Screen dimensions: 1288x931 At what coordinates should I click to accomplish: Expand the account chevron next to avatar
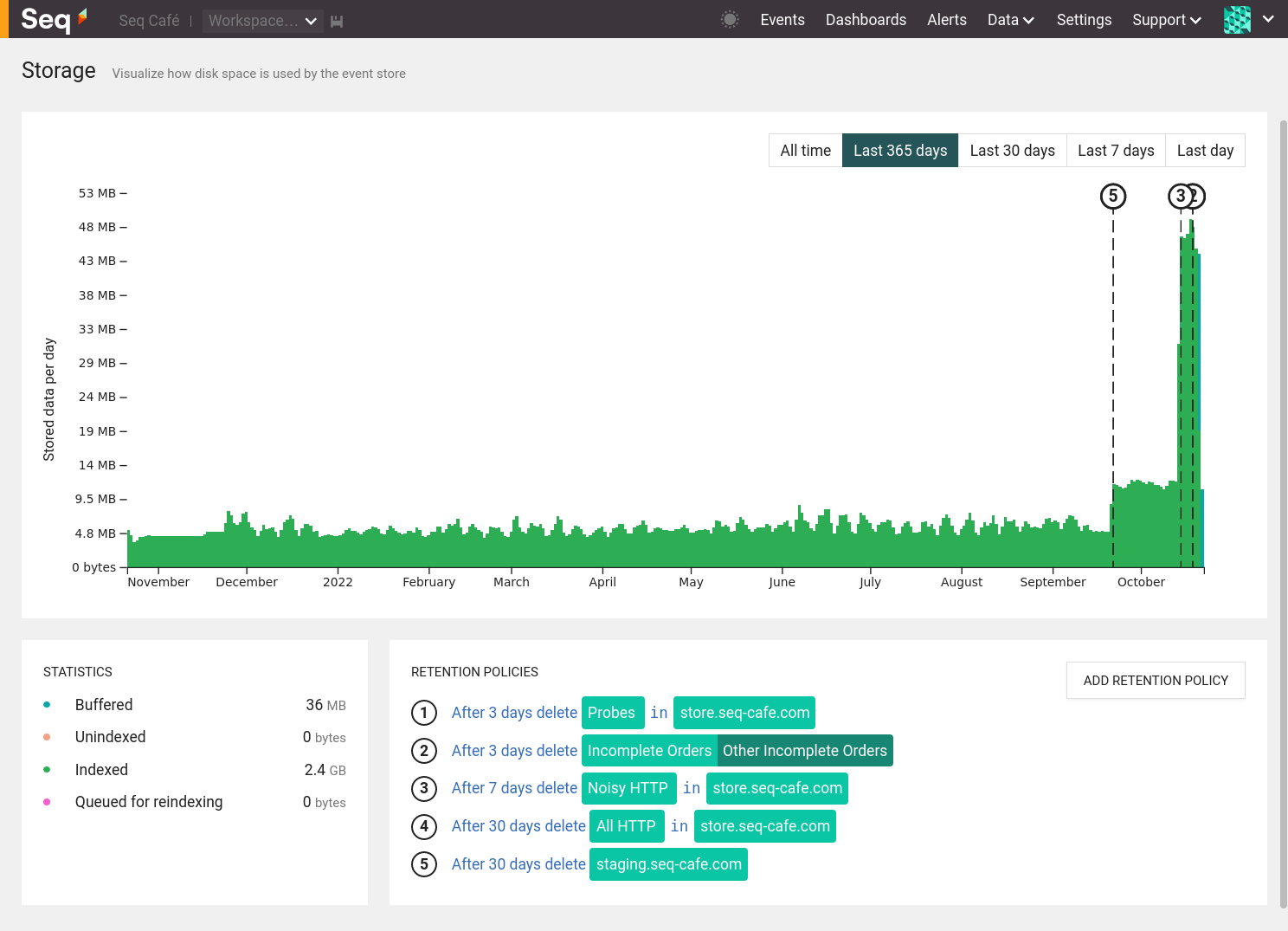1268,19
